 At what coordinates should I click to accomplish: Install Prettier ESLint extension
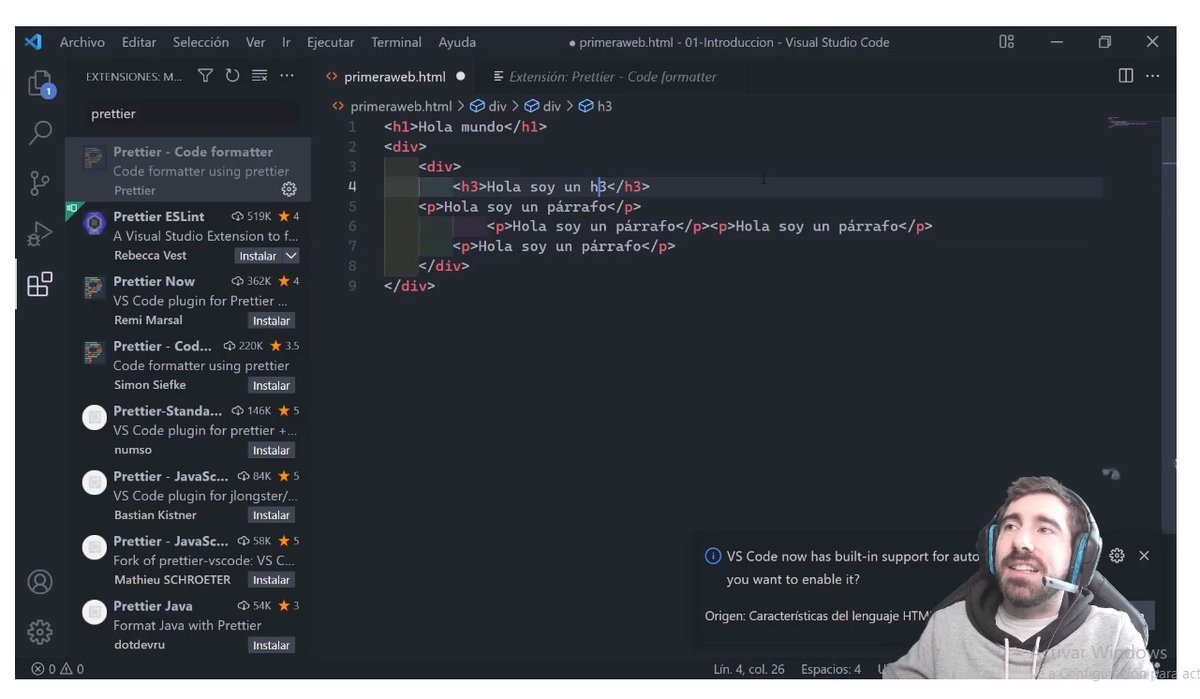click(257, 256)
